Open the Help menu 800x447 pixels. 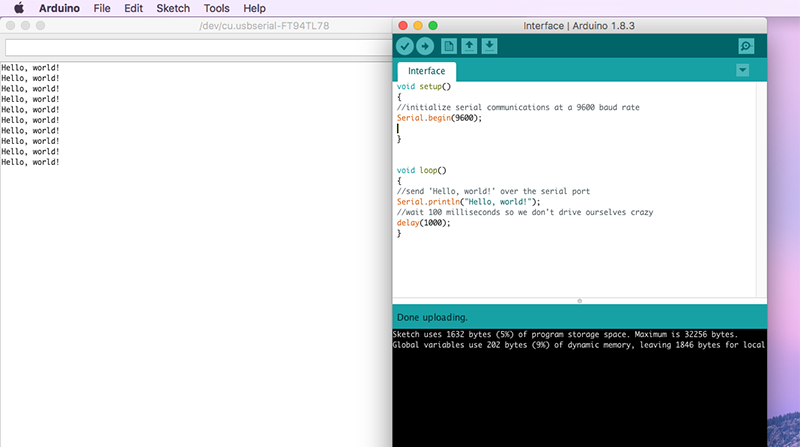254,8
